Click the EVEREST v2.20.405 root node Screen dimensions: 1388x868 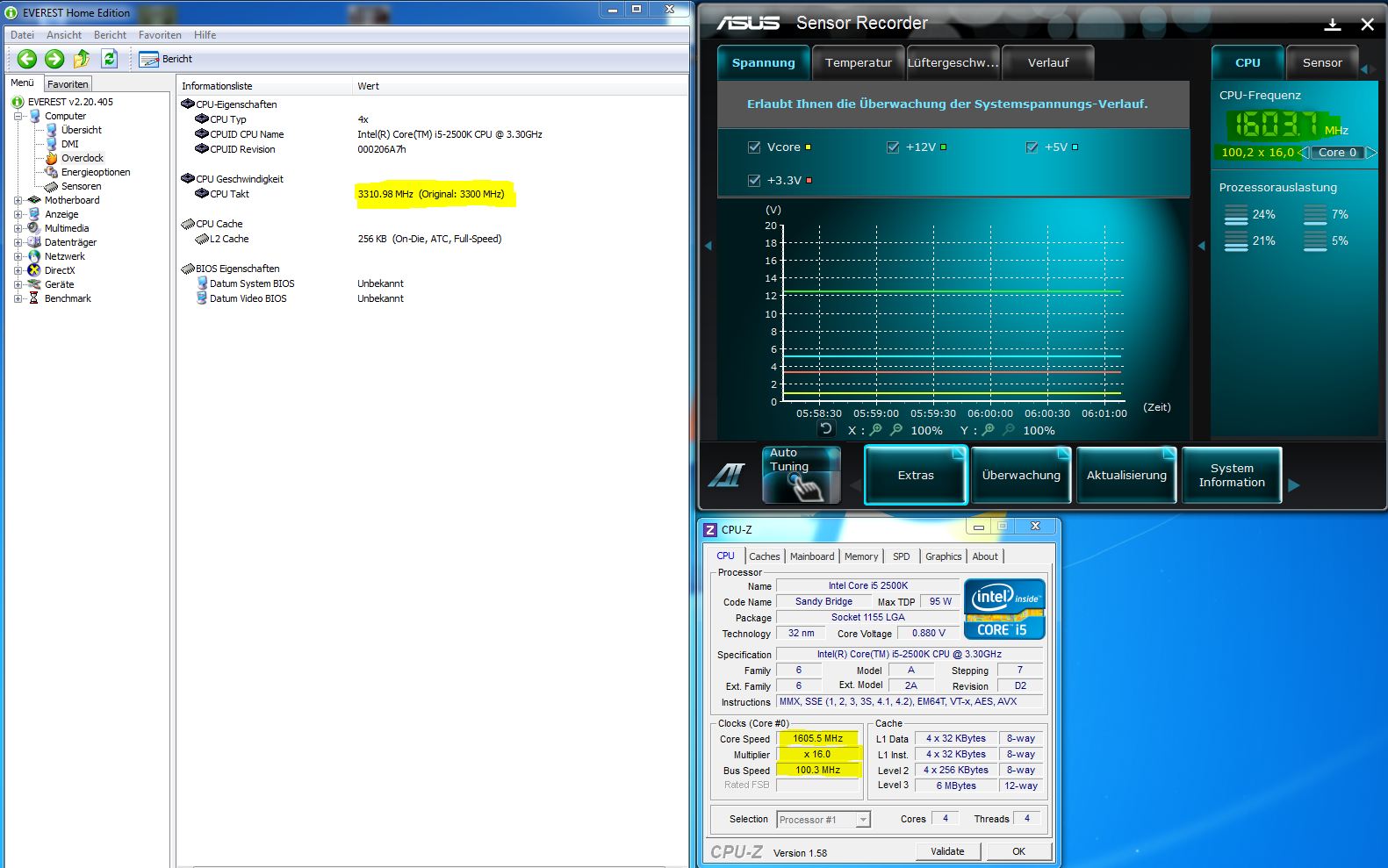[x=70, y=102]
